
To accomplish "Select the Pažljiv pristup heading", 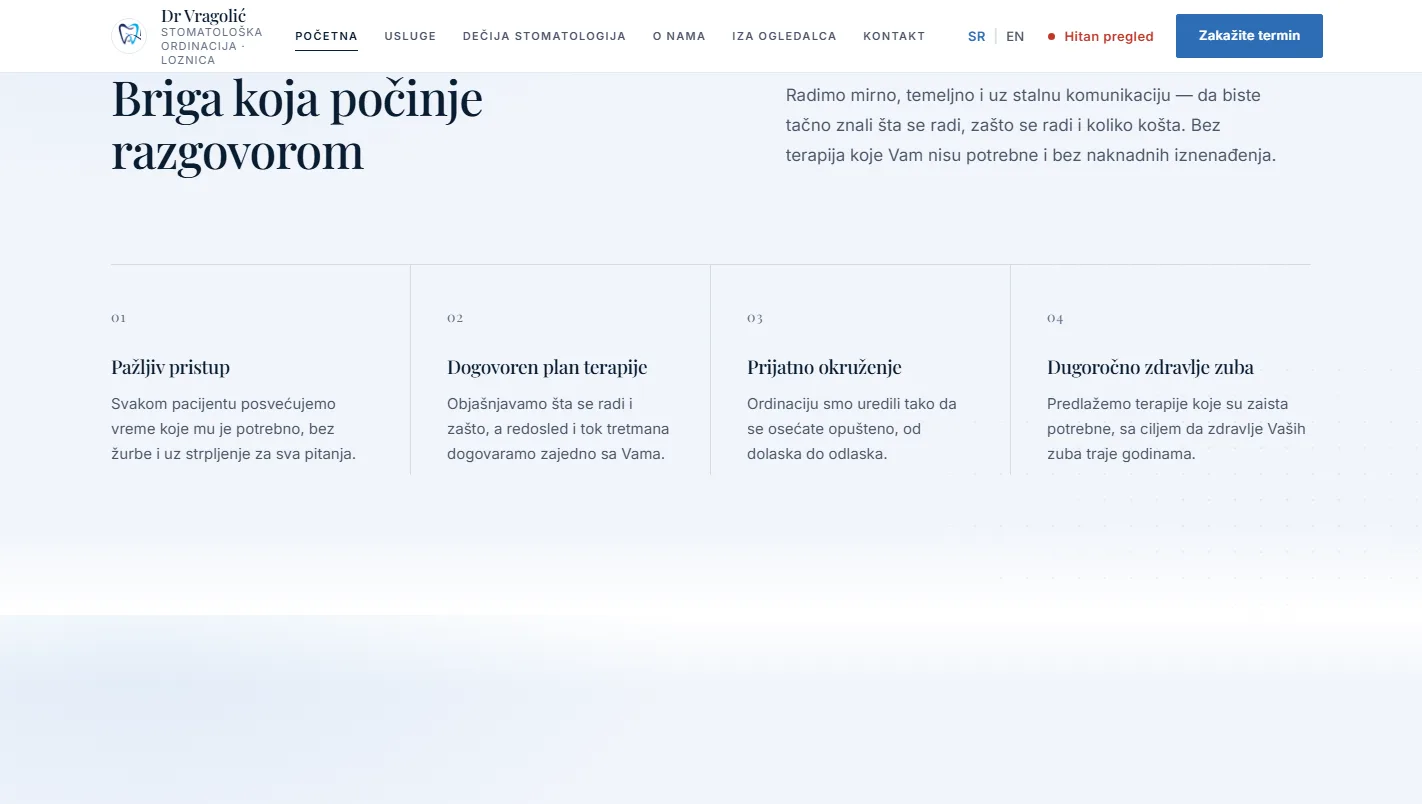I will coord(170,367).
